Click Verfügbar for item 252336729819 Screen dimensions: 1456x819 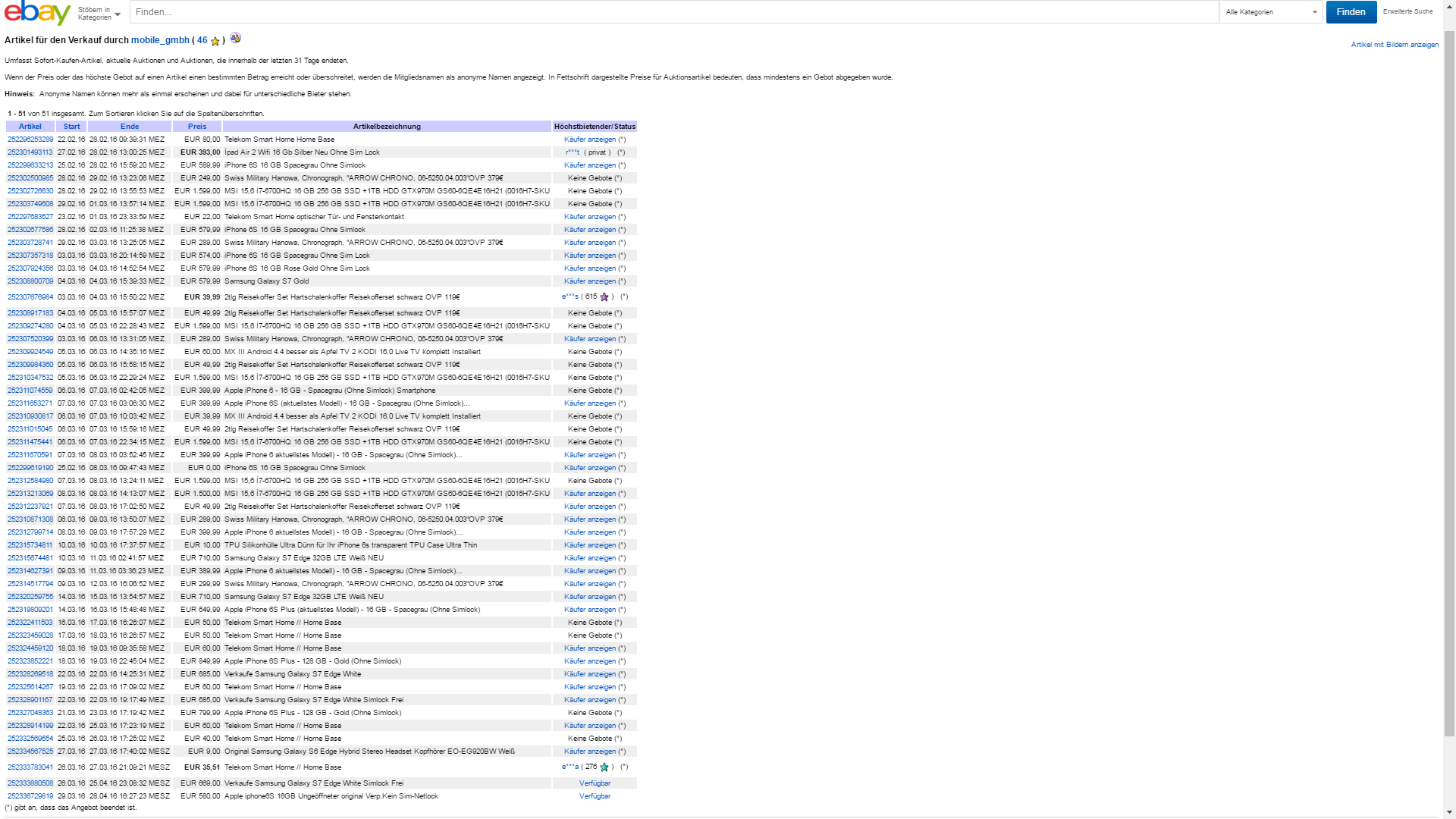pos(595,796)
